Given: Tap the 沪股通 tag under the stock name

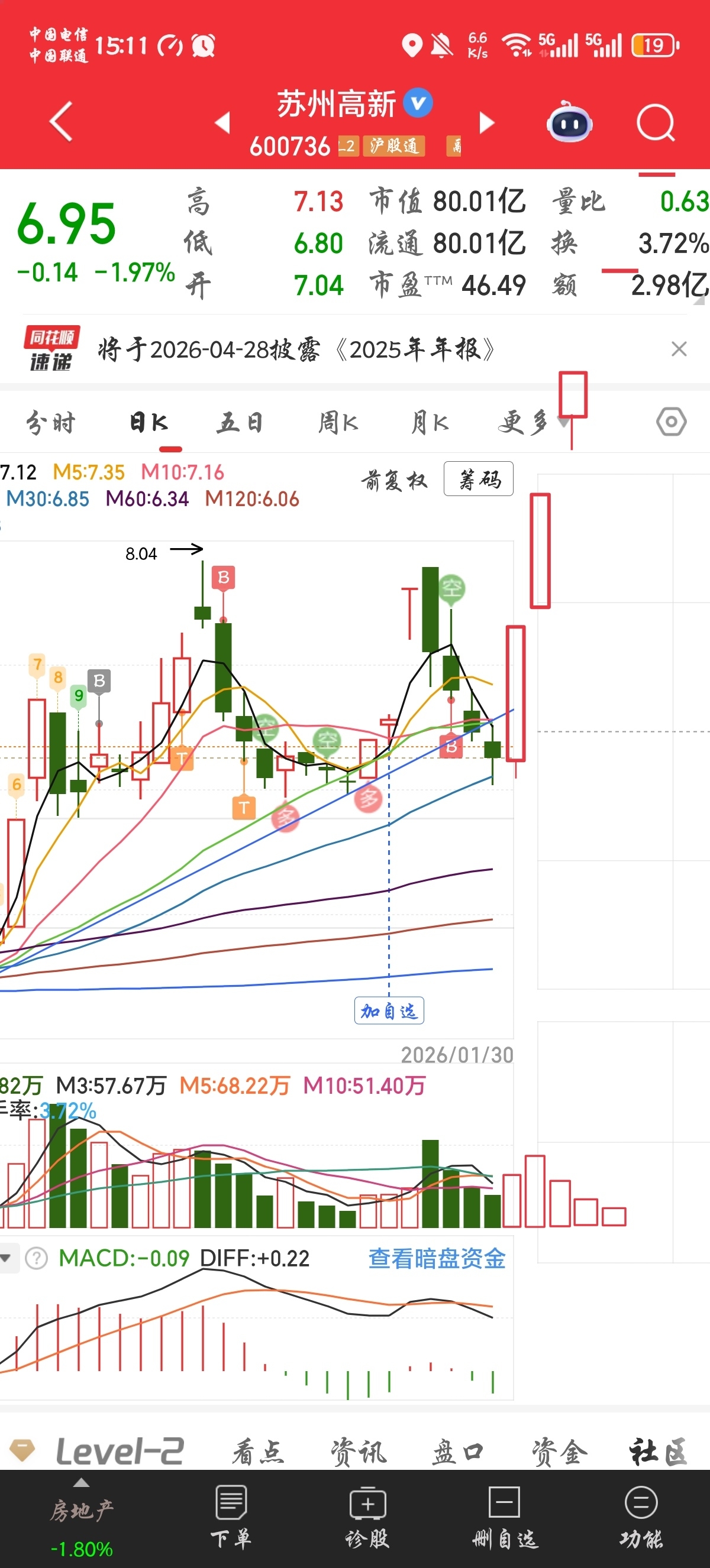Looking at the screenshot, I should click(394, 146).
